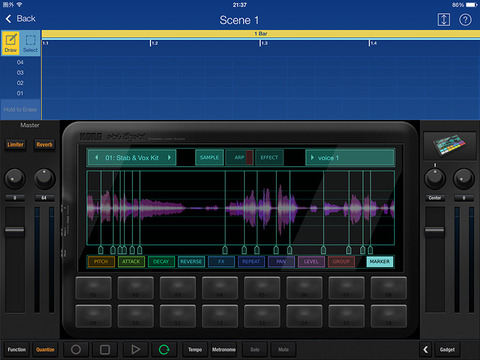Select the PITCH parameter tab
Image resolution: width=480 pixels, height=360 pixels.
(x=101, y=262)
